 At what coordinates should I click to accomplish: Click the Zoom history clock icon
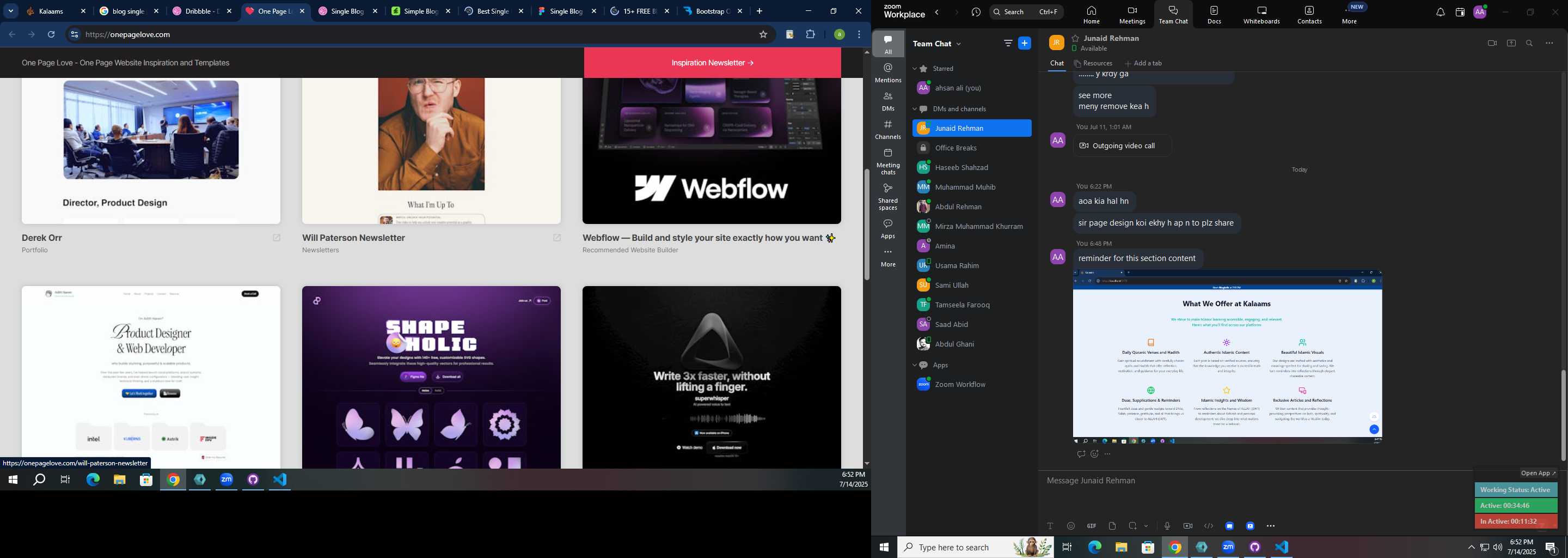click(976, 12)
